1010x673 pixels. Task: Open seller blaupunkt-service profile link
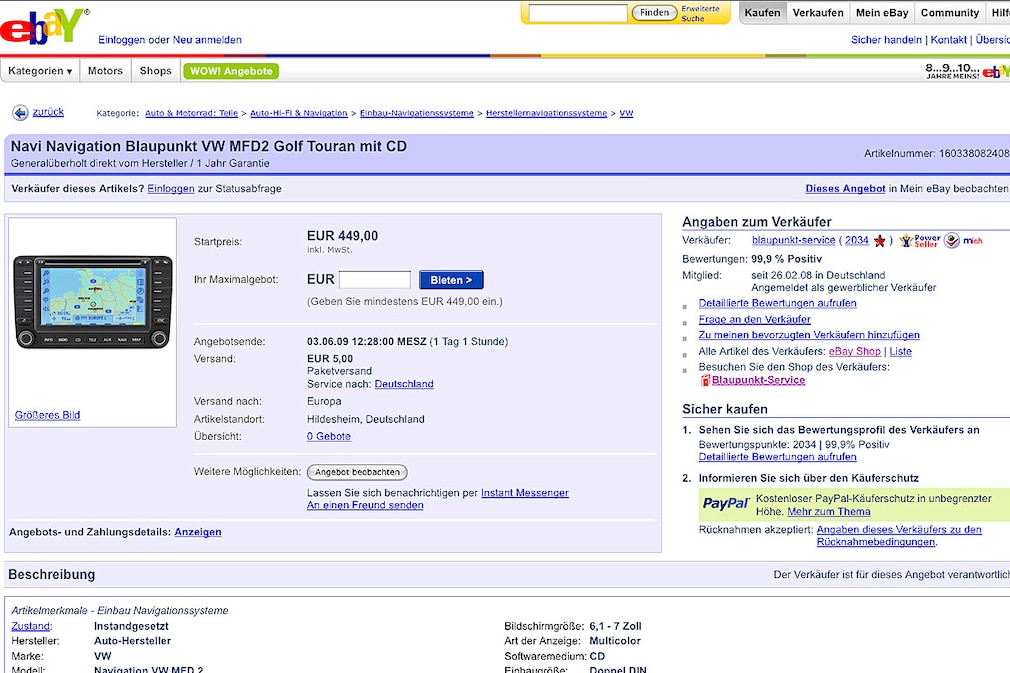794,240
